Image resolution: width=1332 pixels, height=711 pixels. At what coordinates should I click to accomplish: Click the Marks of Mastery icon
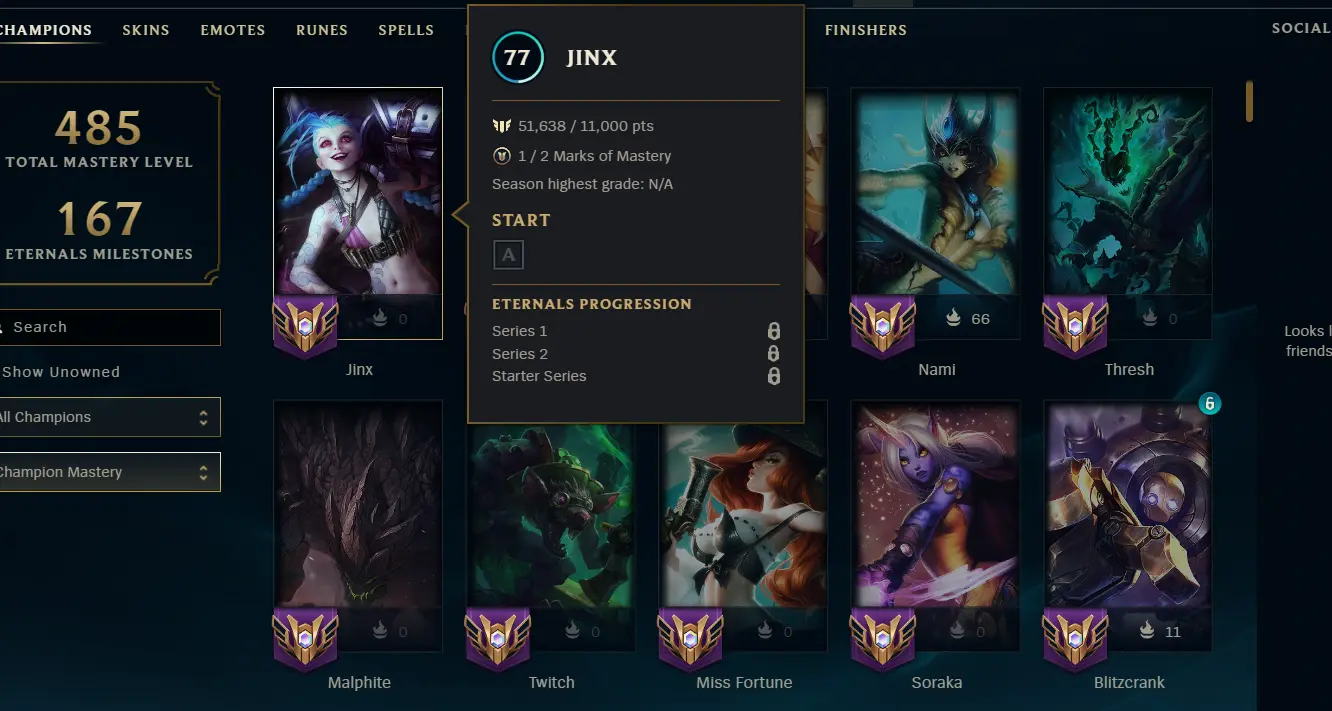[502, 156]
